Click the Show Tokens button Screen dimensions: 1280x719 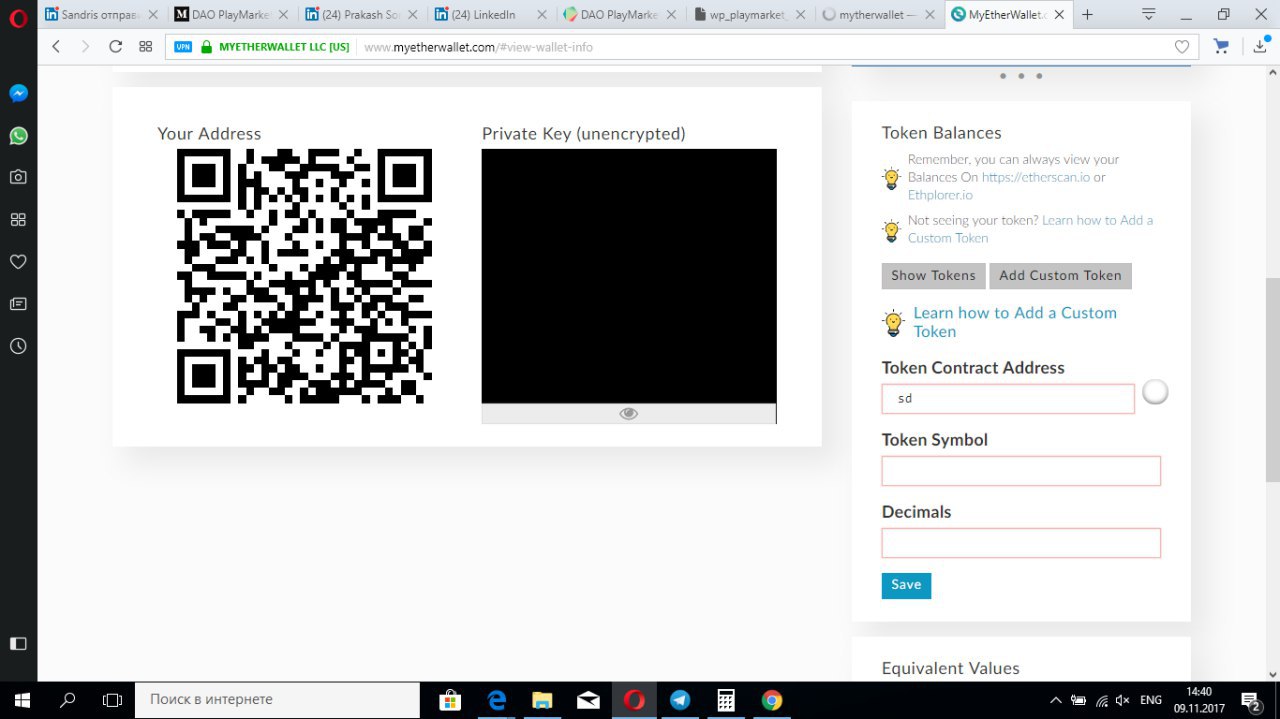pos(933,276)
